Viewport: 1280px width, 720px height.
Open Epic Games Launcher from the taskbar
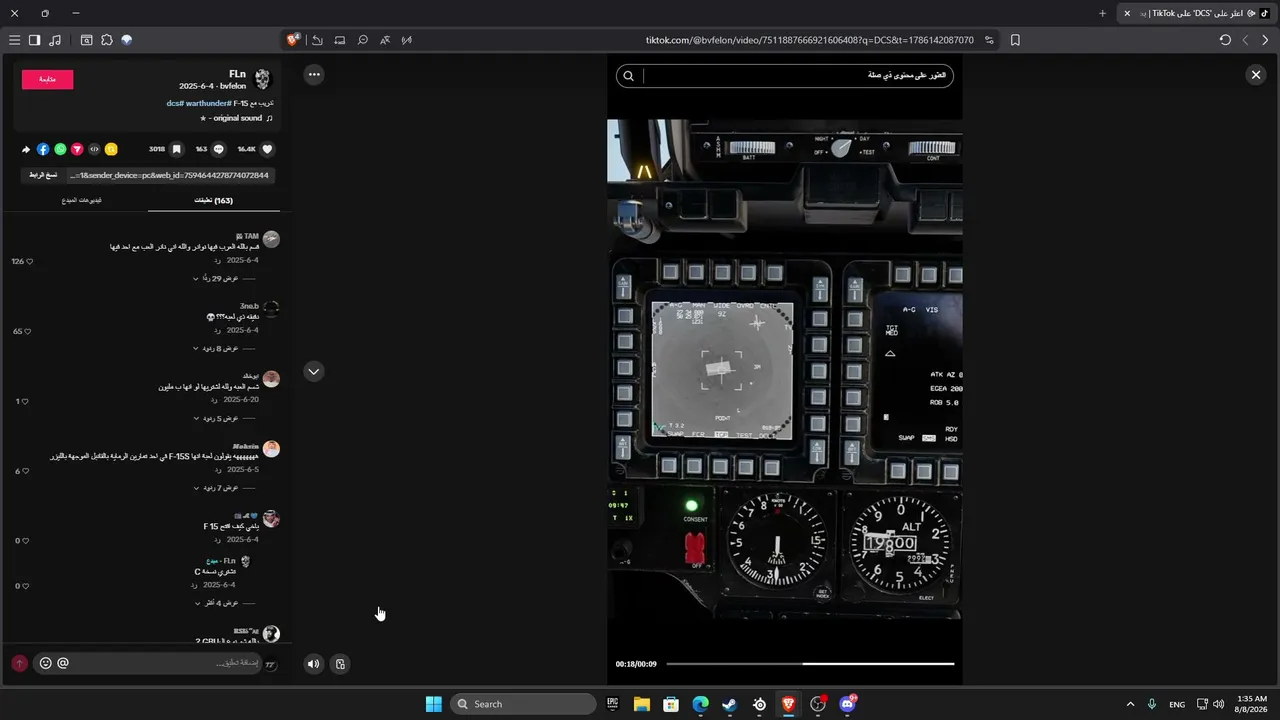612,704
